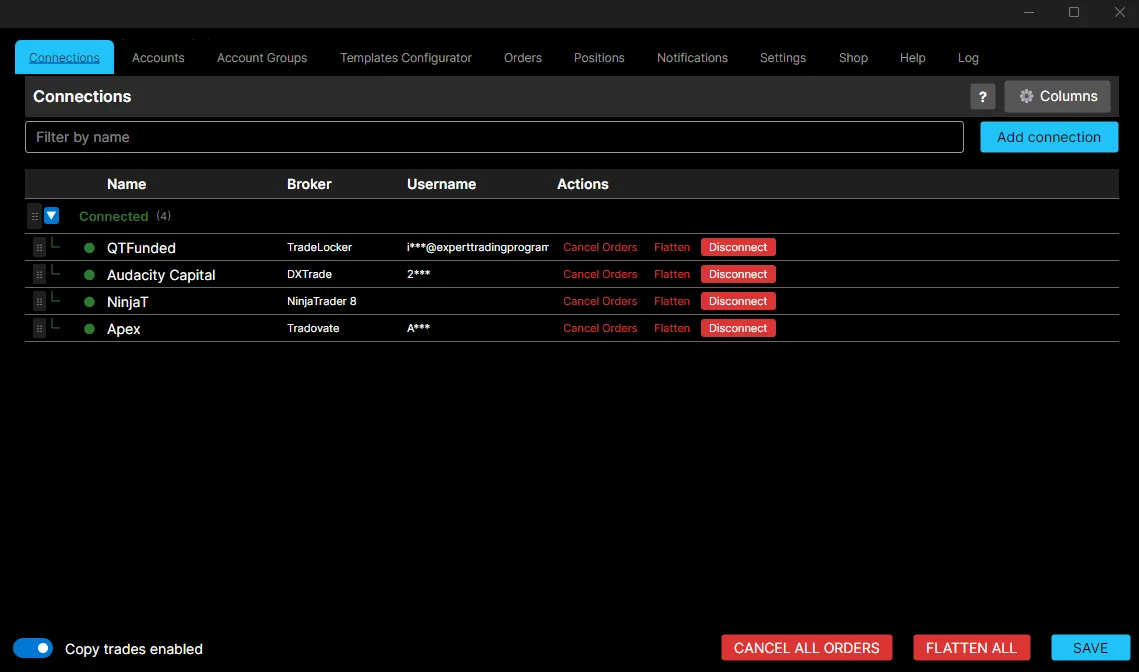The image size is (1139, 672).
Task: Collapse the Connected group arrow
Action: tap(52, 216)
